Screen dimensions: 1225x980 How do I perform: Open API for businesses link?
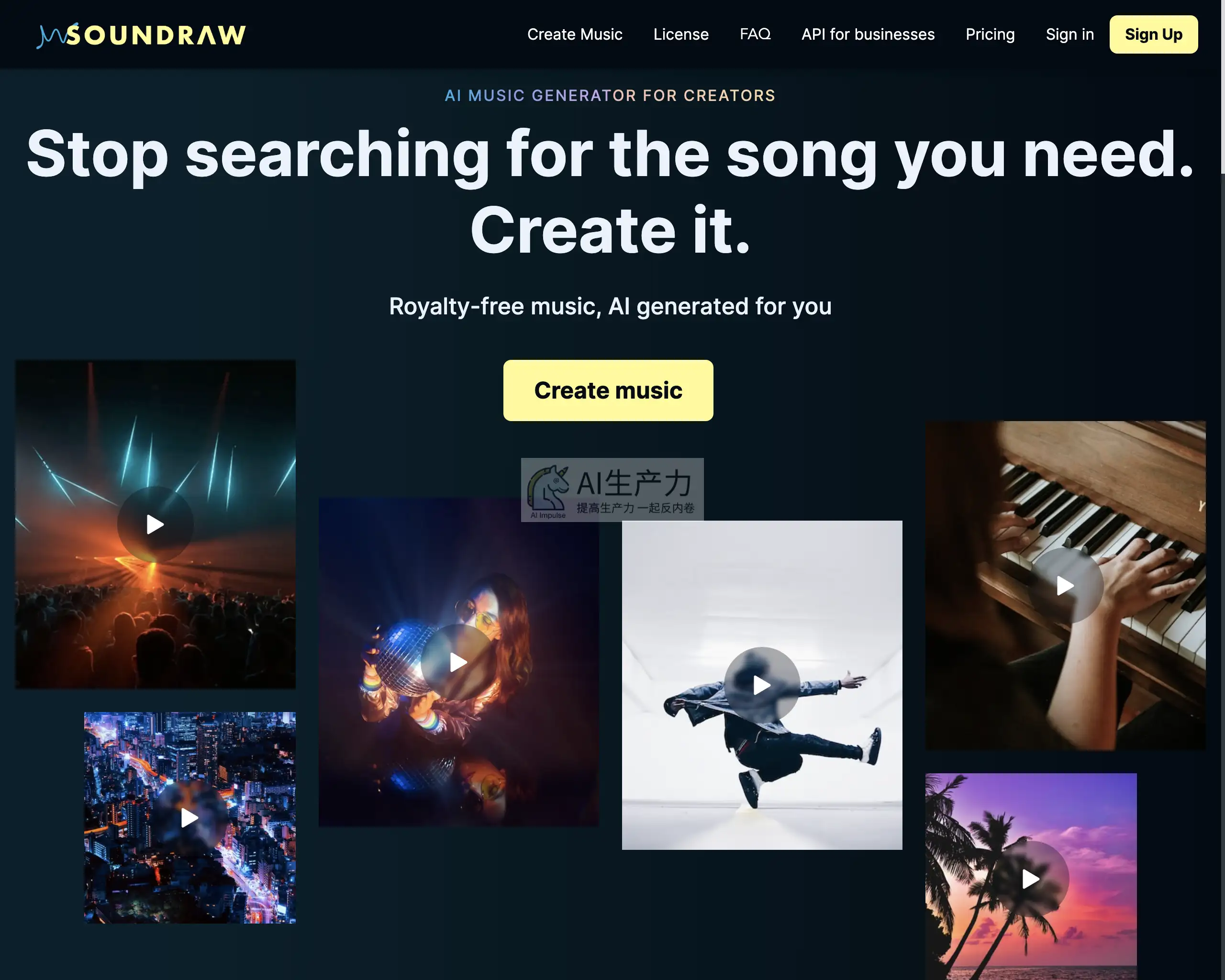(x=868, y=34)
